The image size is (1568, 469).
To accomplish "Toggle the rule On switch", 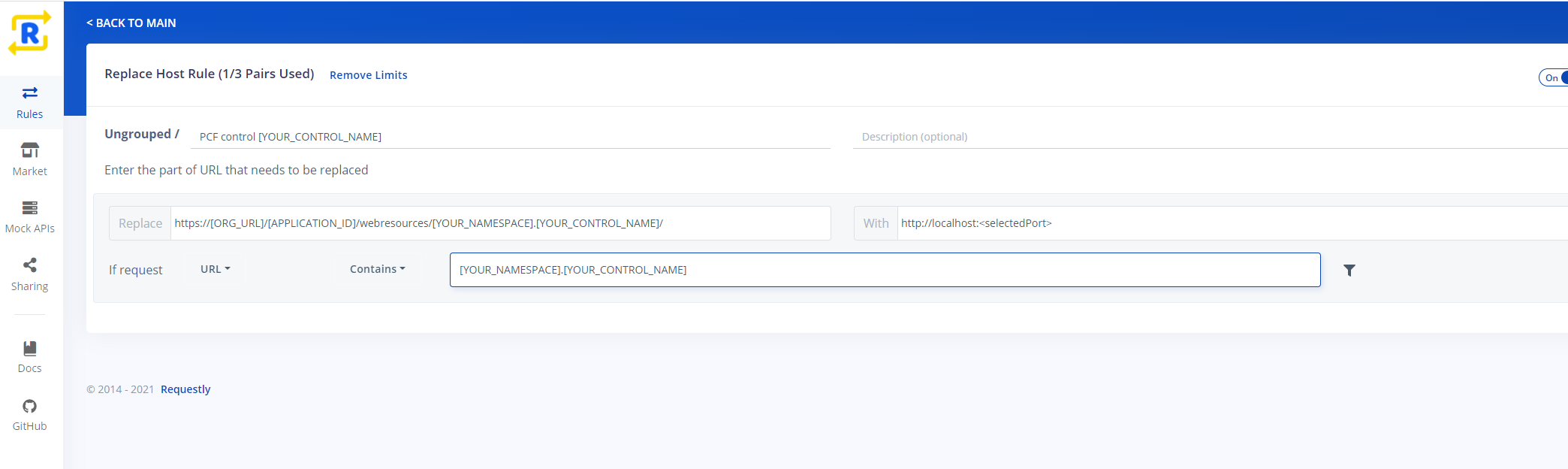I will [1553, 78].
